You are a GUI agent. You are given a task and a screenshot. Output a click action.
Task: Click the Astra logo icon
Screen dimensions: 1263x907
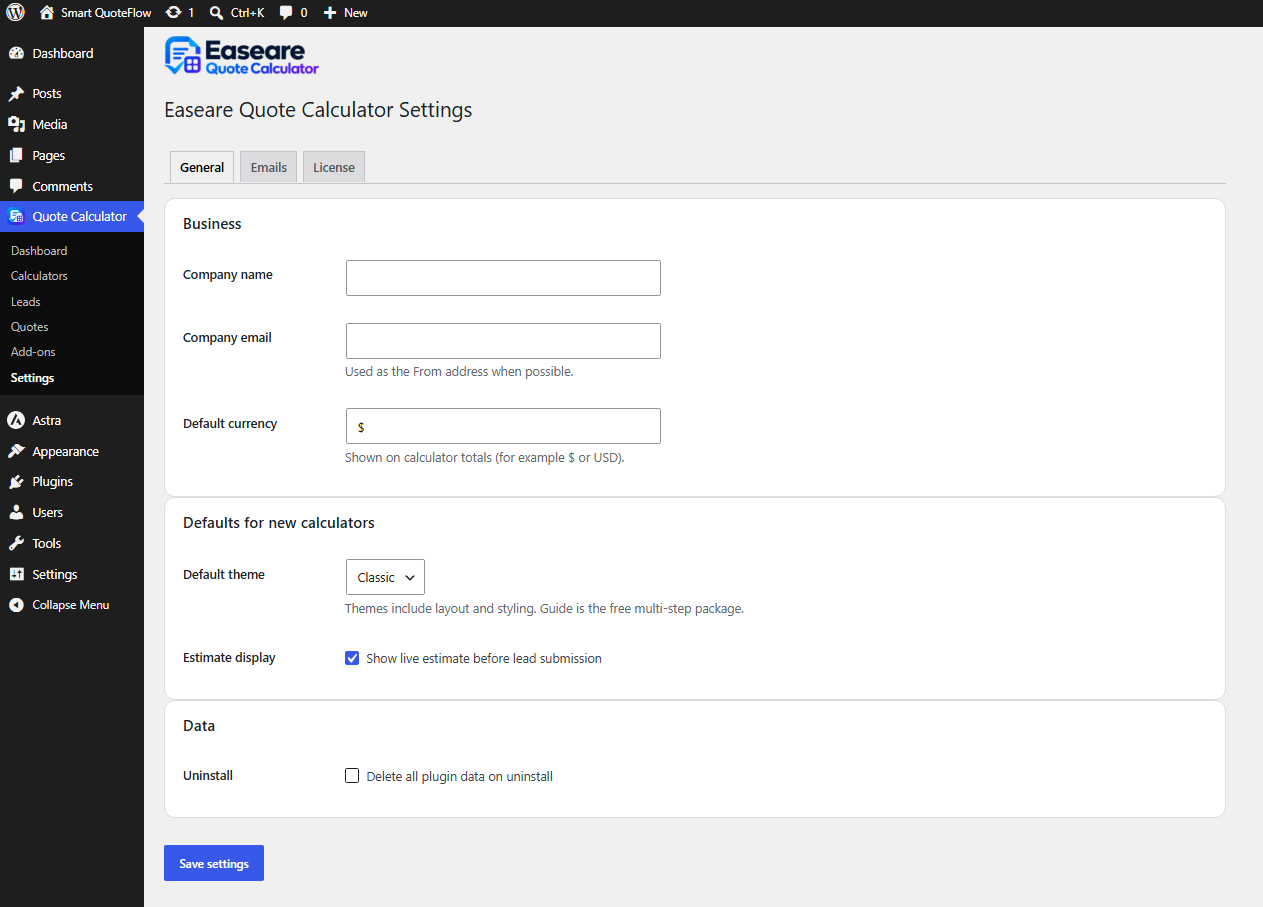pos(16,420)
